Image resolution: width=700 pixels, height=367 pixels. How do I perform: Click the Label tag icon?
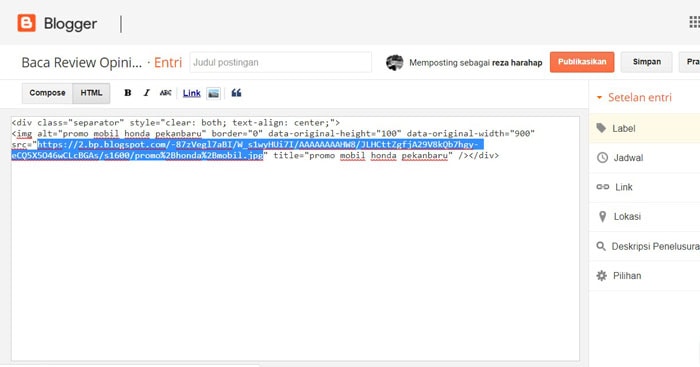(x=601, y=128)
